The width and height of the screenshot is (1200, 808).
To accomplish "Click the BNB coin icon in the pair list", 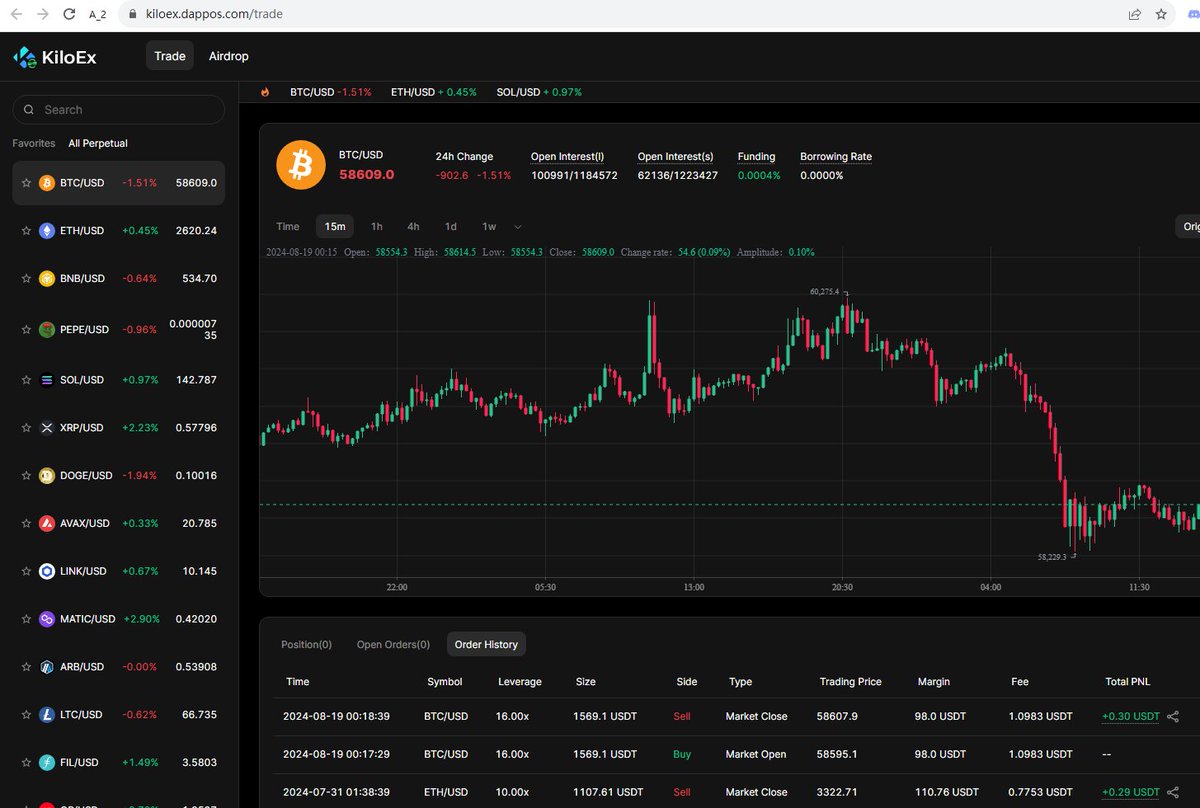I will [47, 279].
